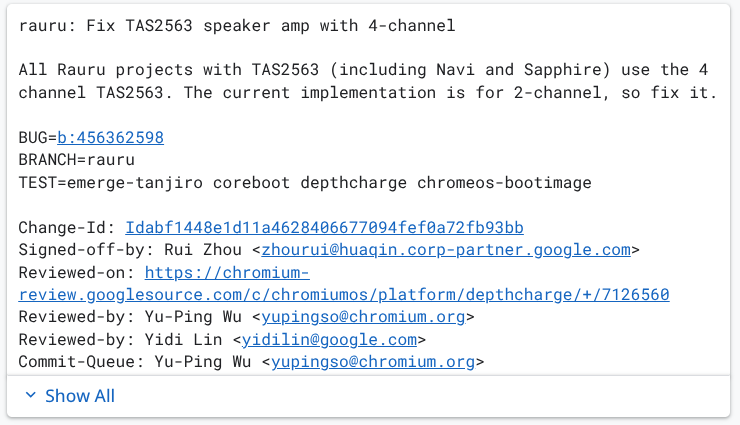Expand the commit message with Show All
The image size is (740, 425).
click(x=80, y=396)
